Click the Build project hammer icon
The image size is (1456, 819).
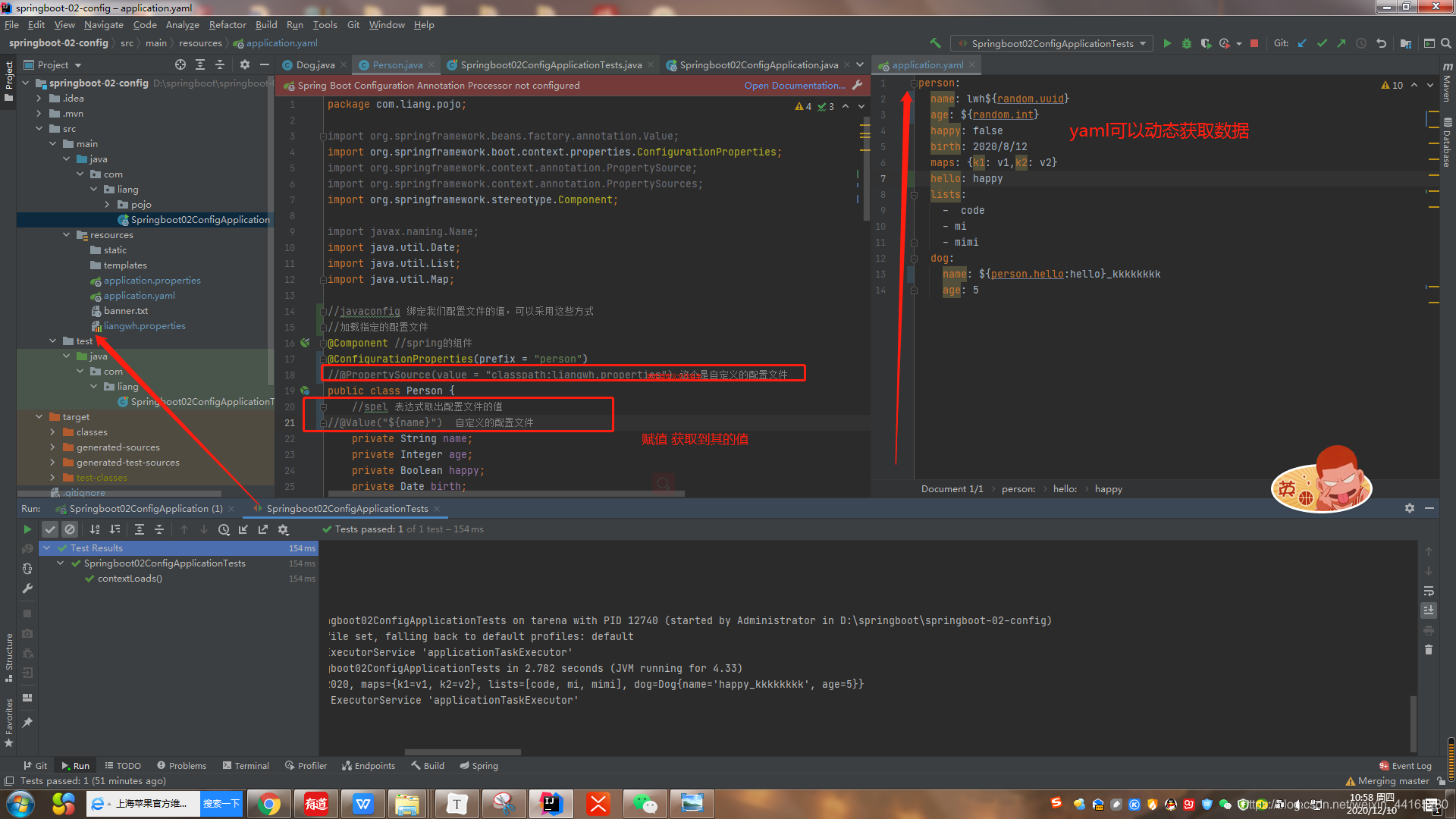pyautogui.click(x=935, y=43)
